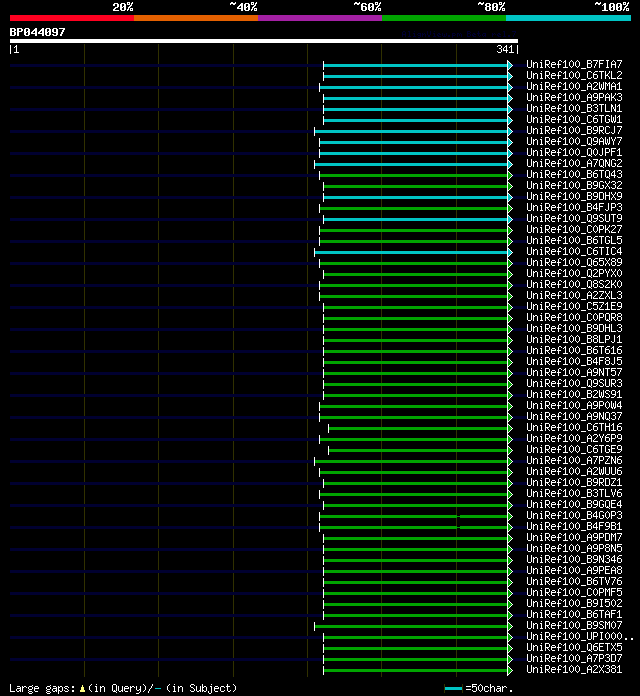This screenshot has width=640, height=696.
Task: Open hit UniRef100_C6TKL2
Action: (574, 75)
